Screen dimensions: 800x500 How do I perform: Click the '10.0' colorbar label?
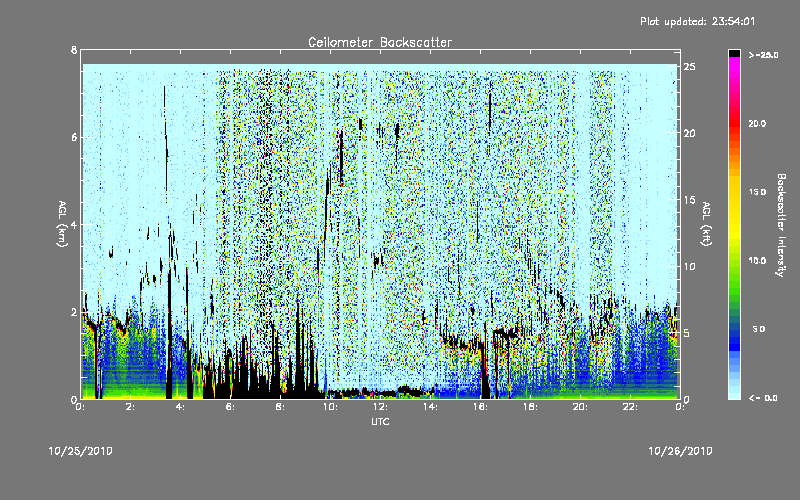click(x=758, y=260)
